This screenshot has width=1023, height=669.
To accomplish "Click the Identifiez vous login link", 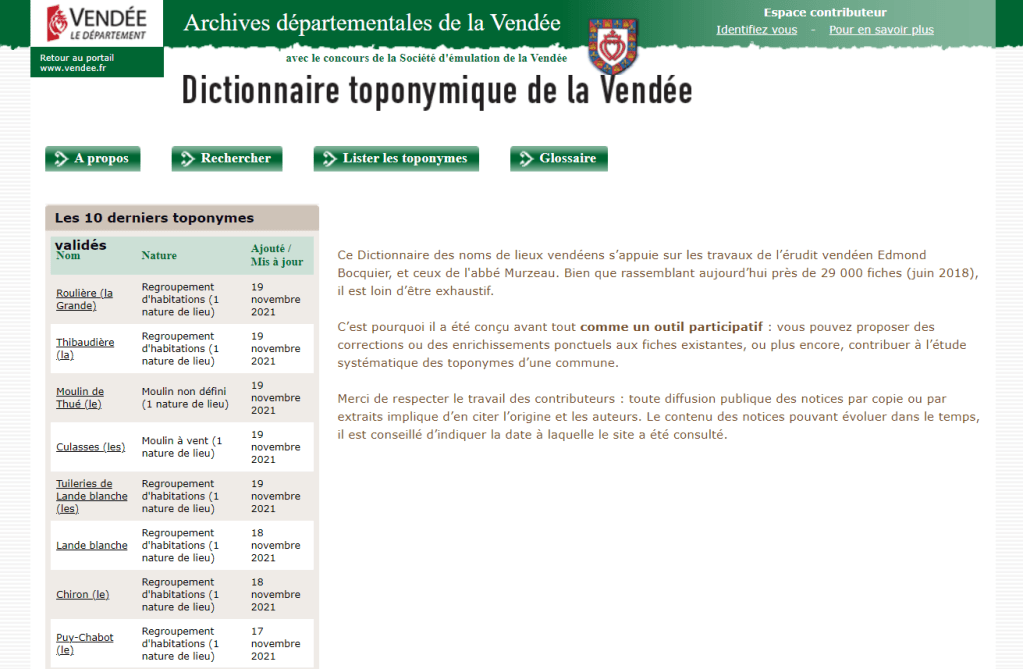I will [756, 30].
